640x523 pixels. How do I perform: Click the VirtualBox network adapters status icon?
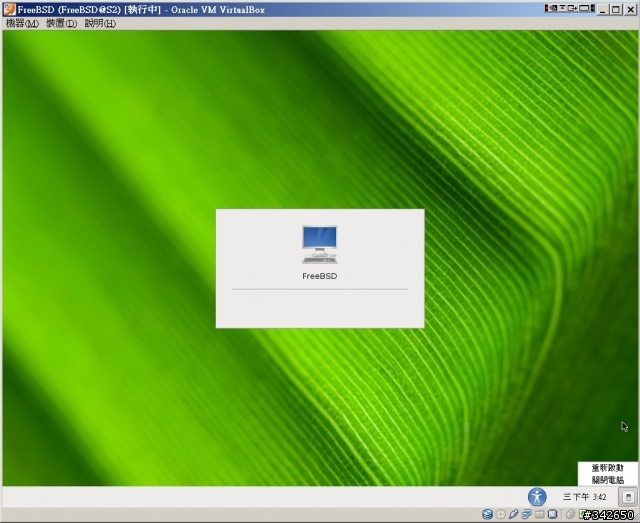pos(527,514)
